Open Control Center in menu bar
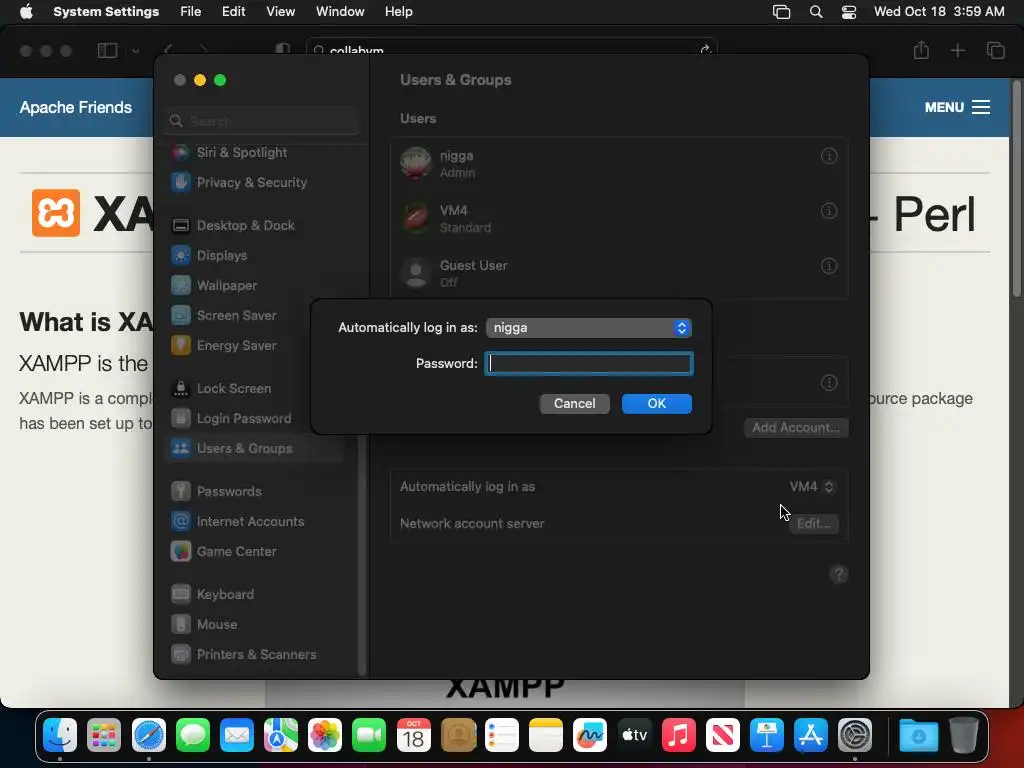1024x768 pixels. (849, 12)
